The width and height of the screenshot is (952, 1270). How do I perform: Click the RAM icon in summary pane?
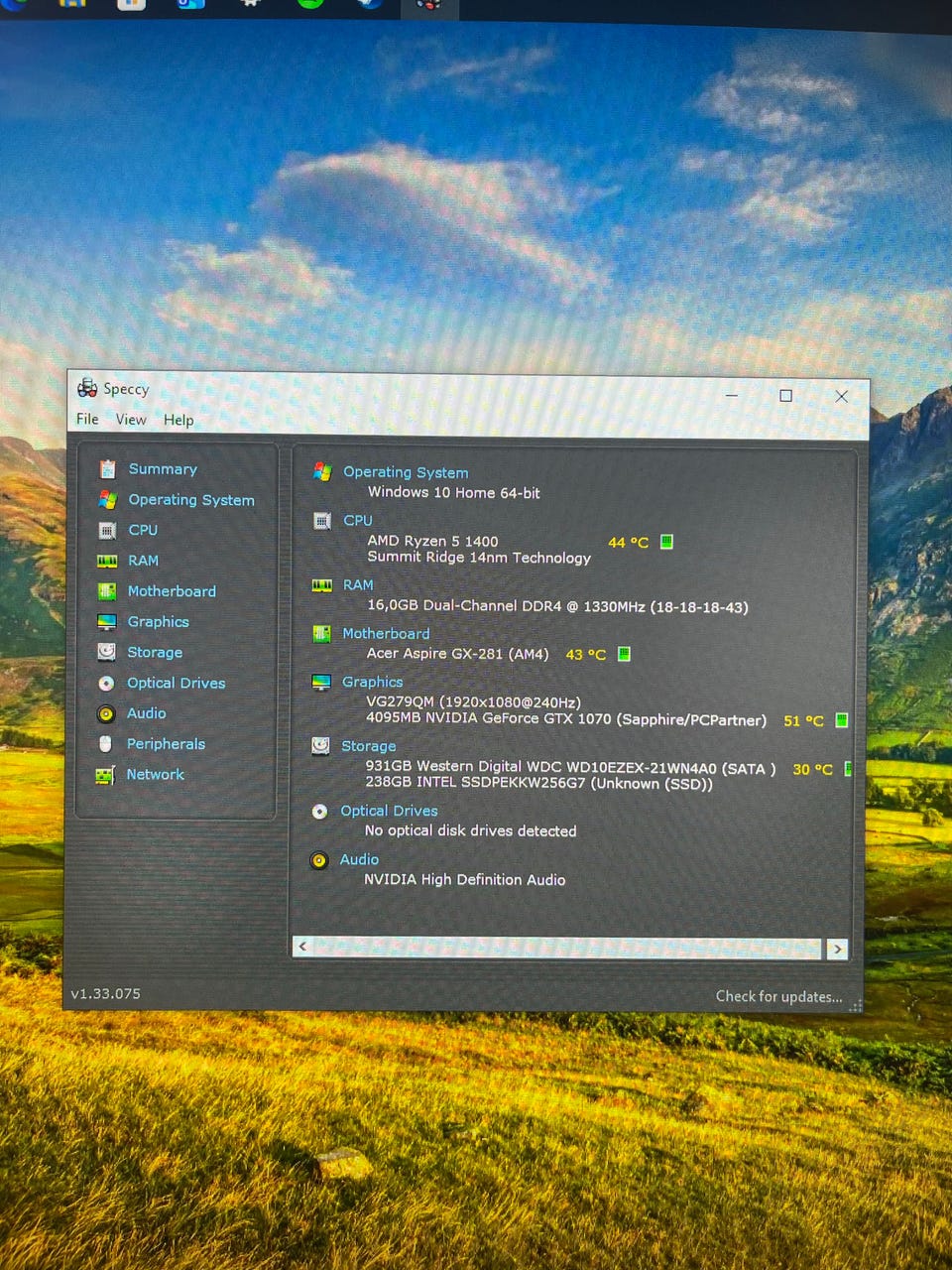pyautogui.click(x=322, y=585)
